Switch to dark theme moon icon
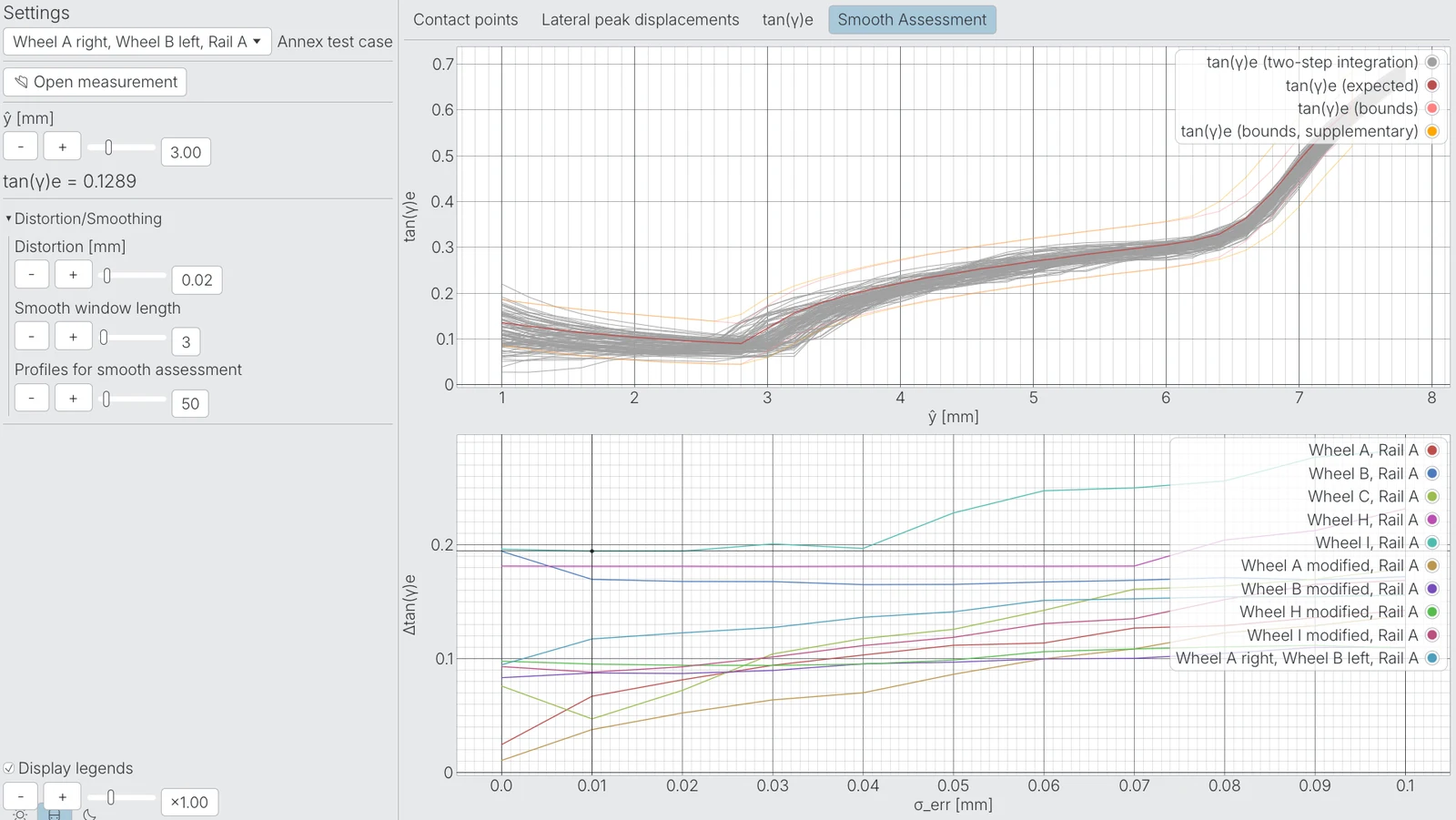 [x=89, y=815]
